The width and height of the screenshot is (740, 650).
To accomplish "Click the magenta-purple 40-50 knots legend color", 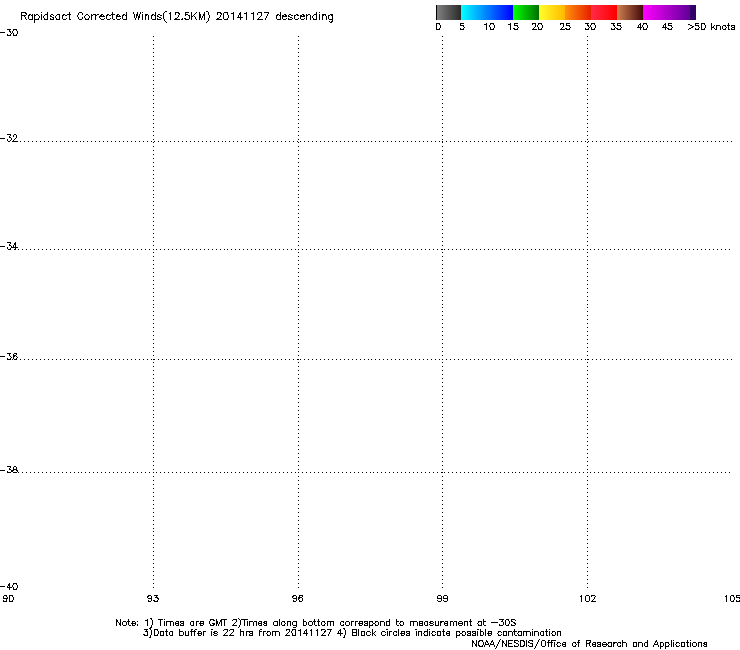I will click(x=669, y=12).
